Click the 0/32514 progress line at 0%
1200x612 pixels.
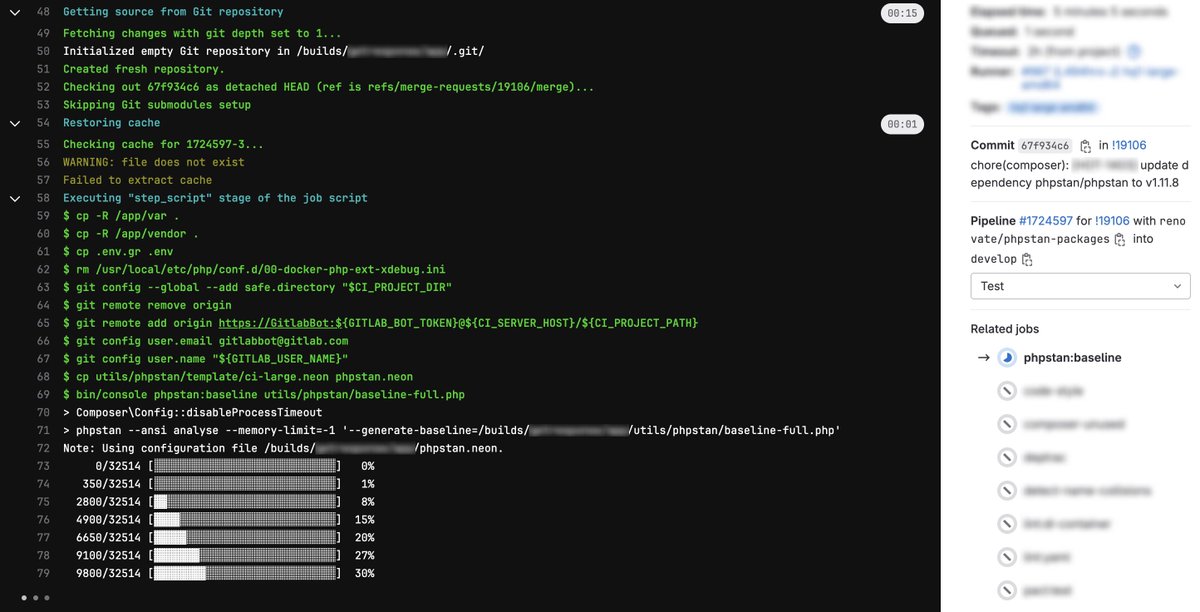coord(235,466)
